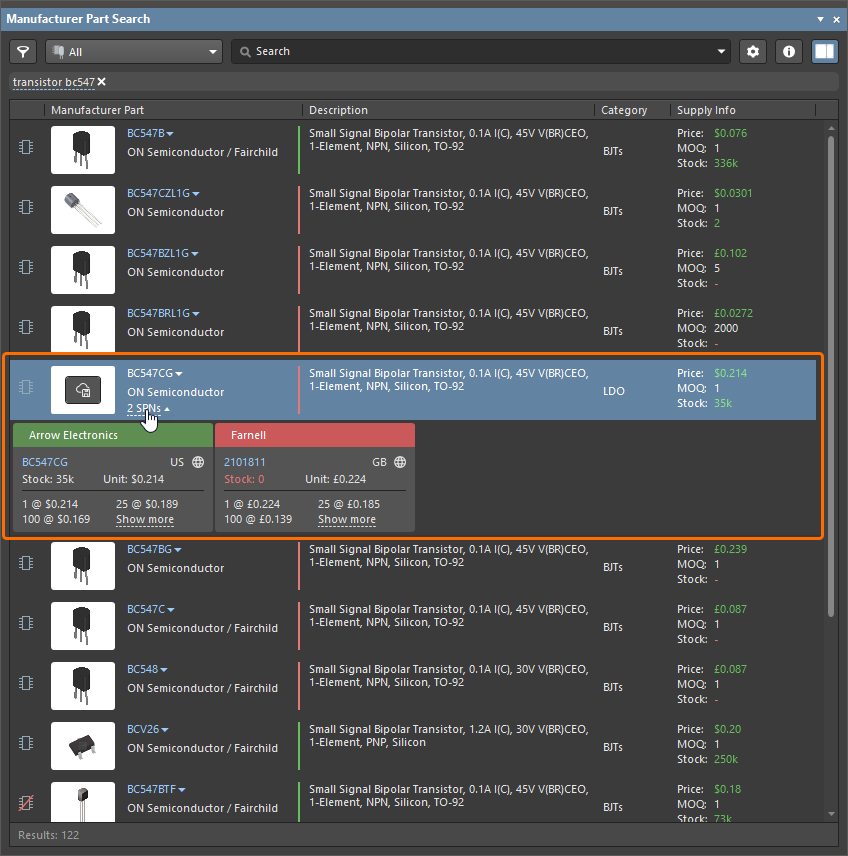
Task: Toggle the details pane layout button
Action: coord(825,51)
